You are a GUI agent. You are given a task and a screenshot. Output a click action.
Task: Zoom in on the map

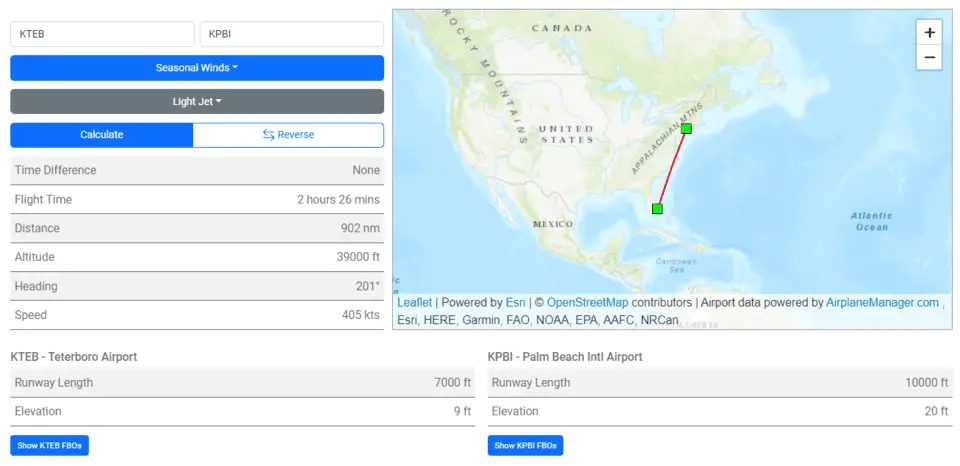coord(929,32)
